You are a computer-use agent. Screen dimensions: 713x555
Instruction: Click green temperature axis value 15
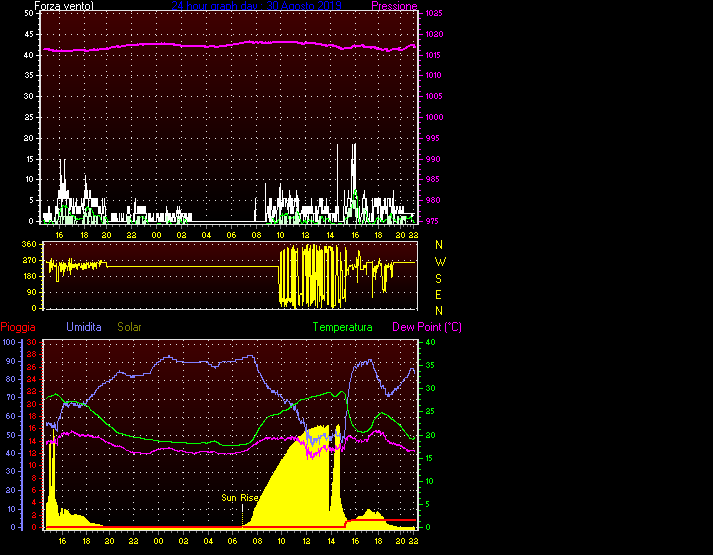[x=430, y=458]
